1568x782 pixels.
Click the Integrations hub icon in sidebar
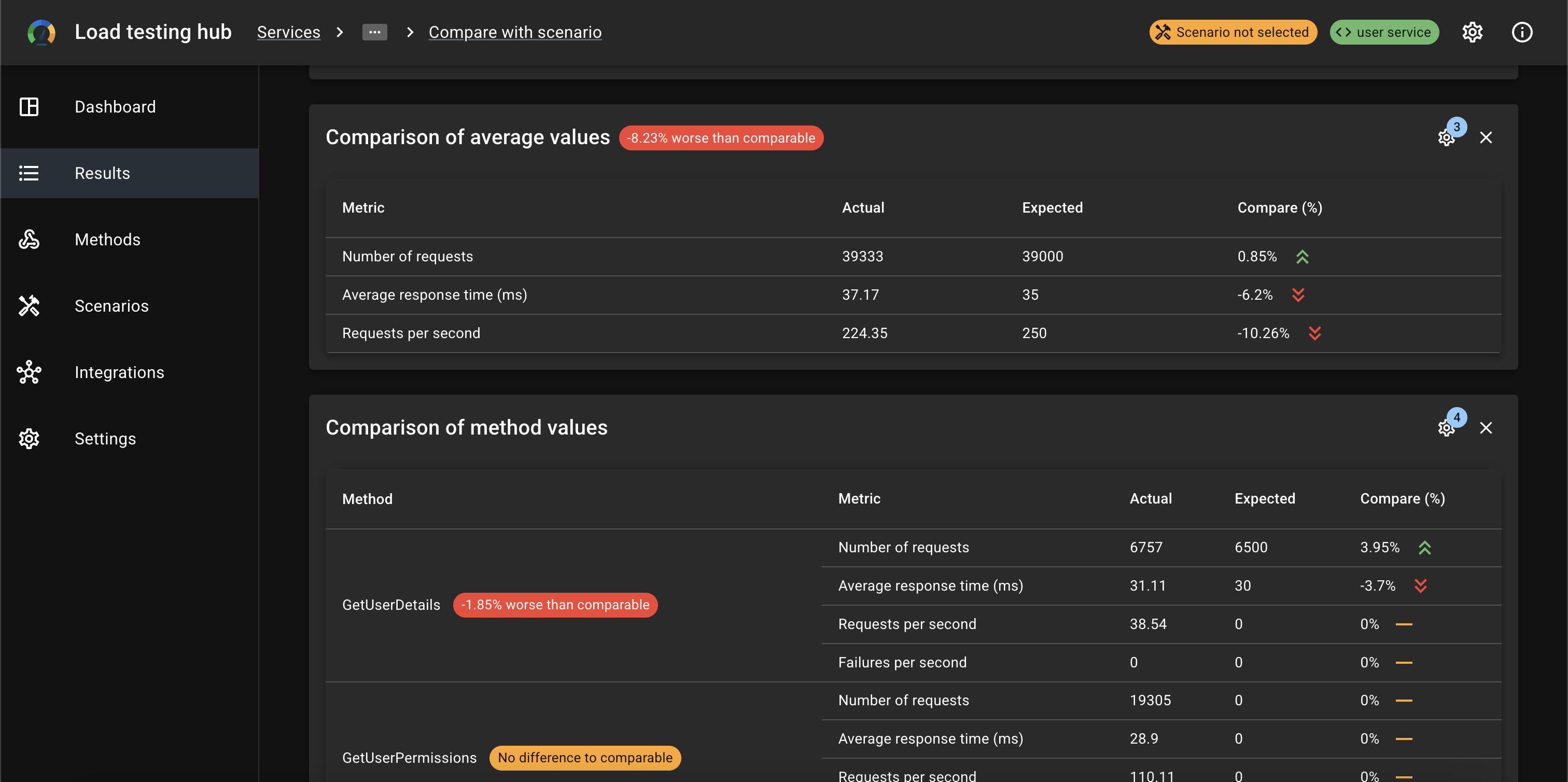(29, 372)
